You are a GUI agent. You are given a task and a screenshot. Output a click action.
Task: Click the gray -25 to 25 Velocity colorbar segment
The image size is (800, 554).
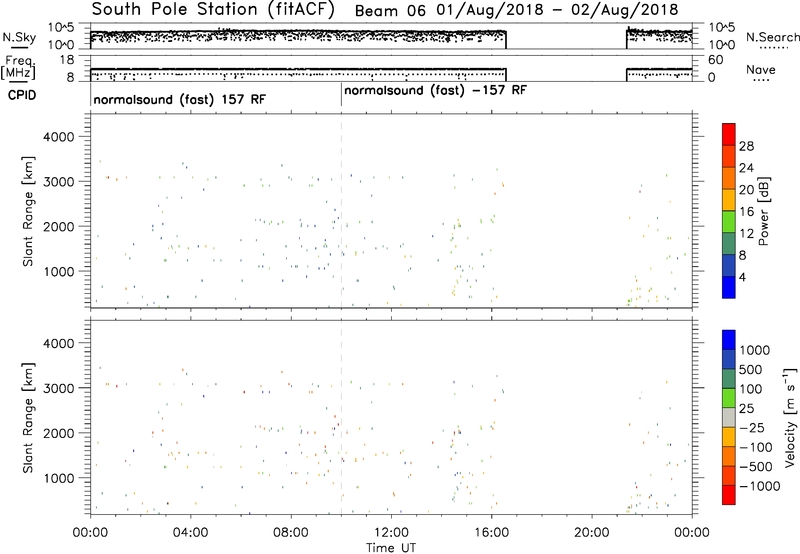pyautogui.click(x=729, y=417)
